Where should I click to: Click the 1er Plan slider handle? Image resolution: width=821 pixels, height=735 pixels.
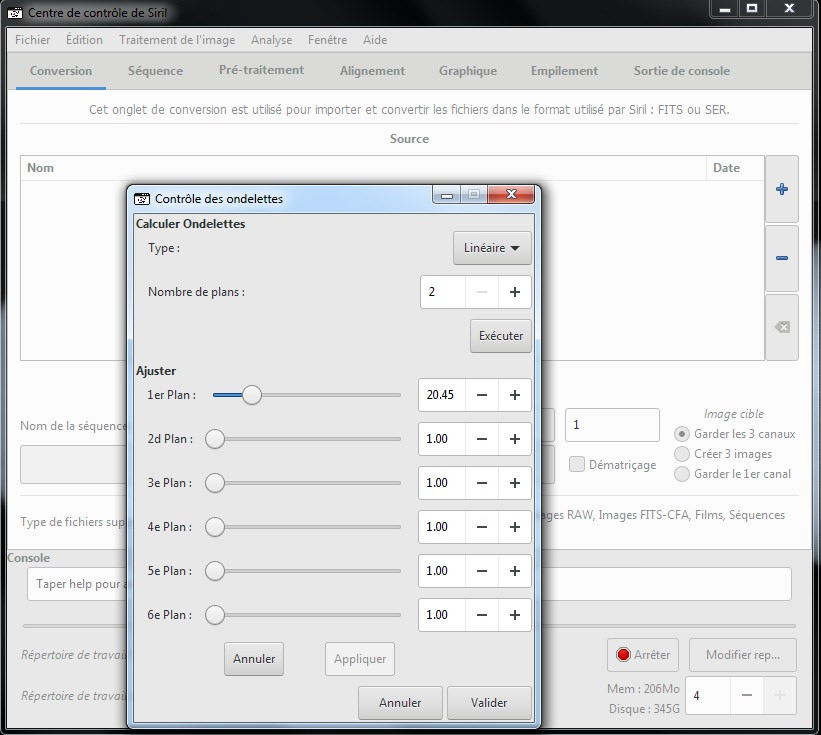pyautogui.click(x=252, y=395)
